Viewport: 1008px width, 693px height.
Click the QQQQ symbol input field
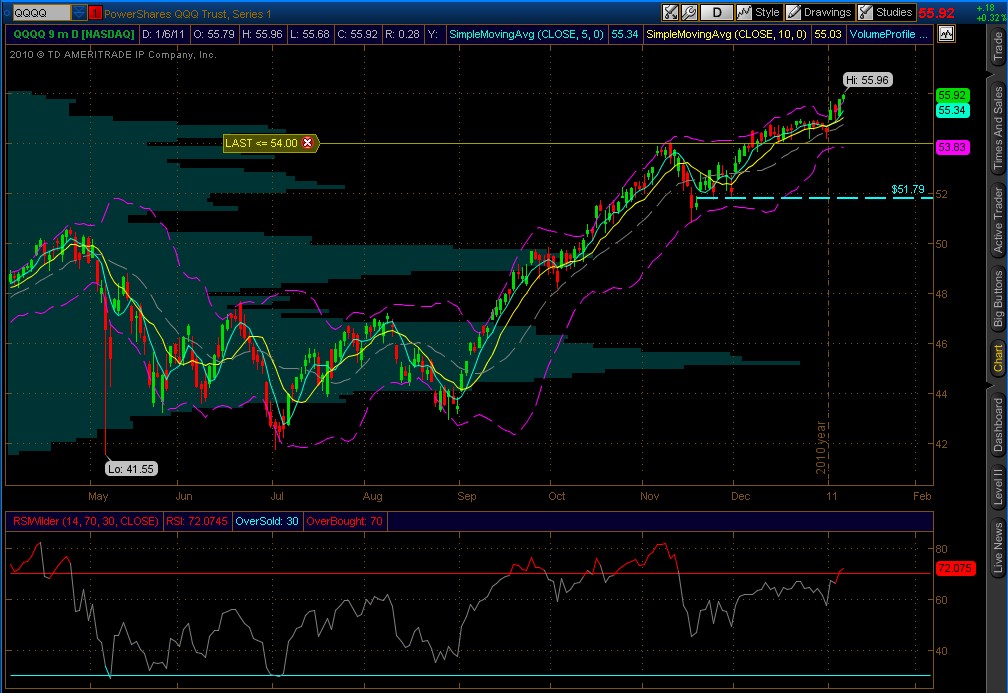[40, 13]
